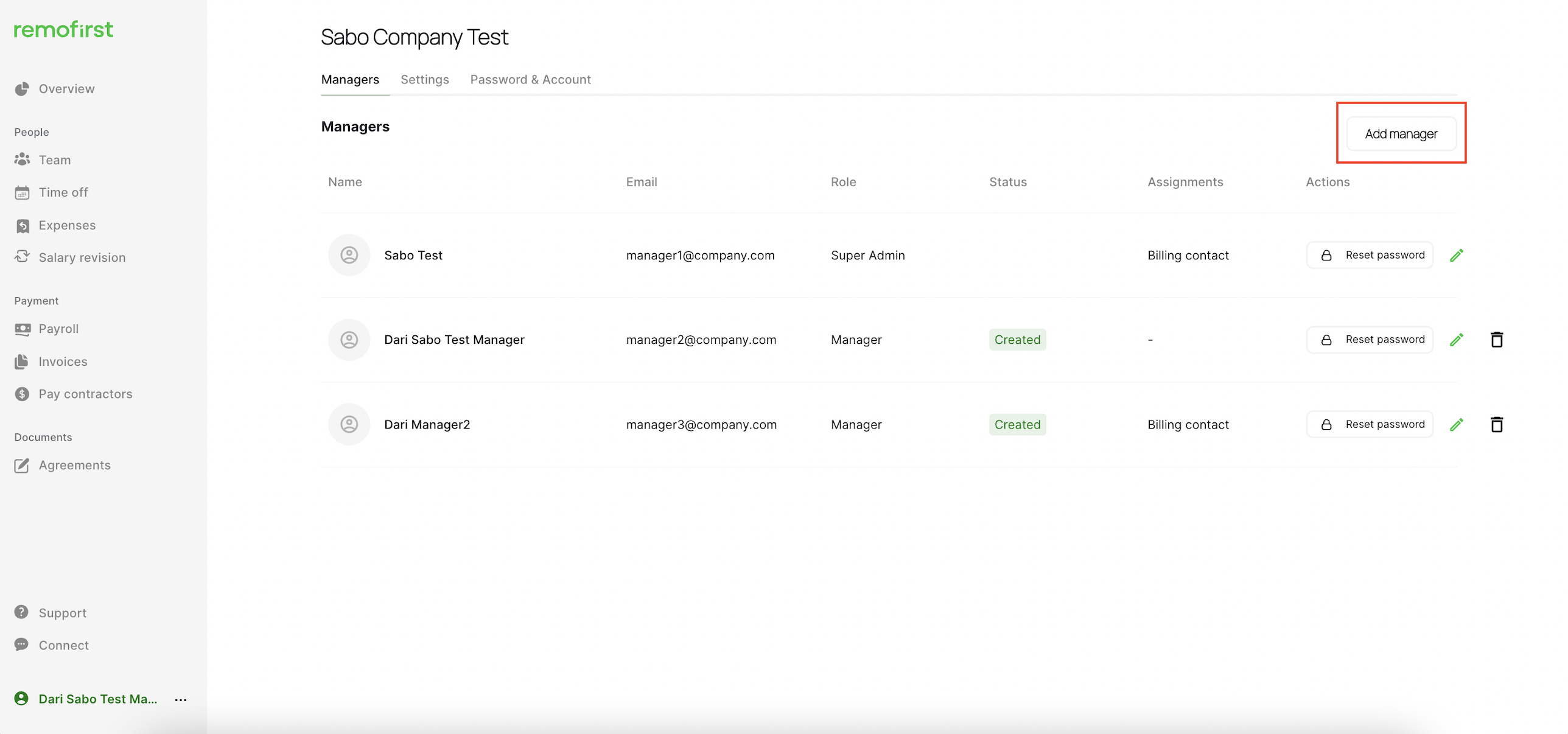Click the Connect chat bubble icon
The image size is (1568, 734).
[21, 645]
